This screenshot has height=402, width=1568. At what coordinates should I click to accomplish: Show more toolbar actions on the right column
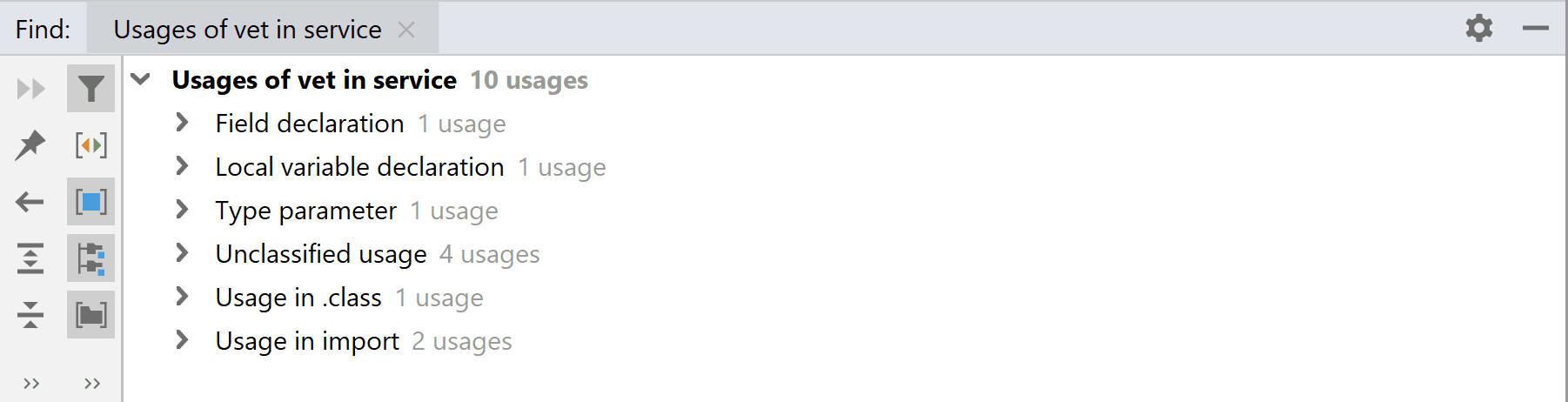tap(92, 383)
